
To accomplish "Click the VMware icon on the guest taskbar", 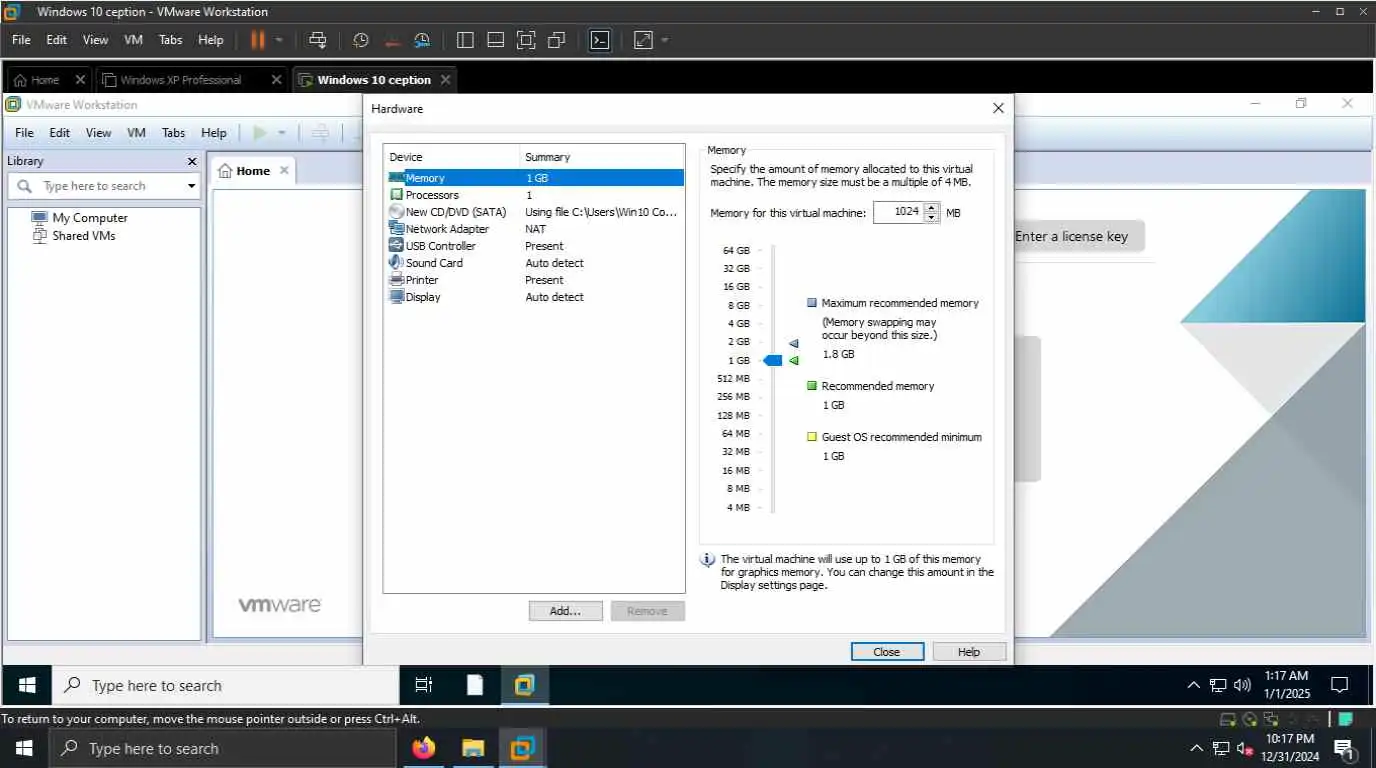I will click(x=525, y=685).
